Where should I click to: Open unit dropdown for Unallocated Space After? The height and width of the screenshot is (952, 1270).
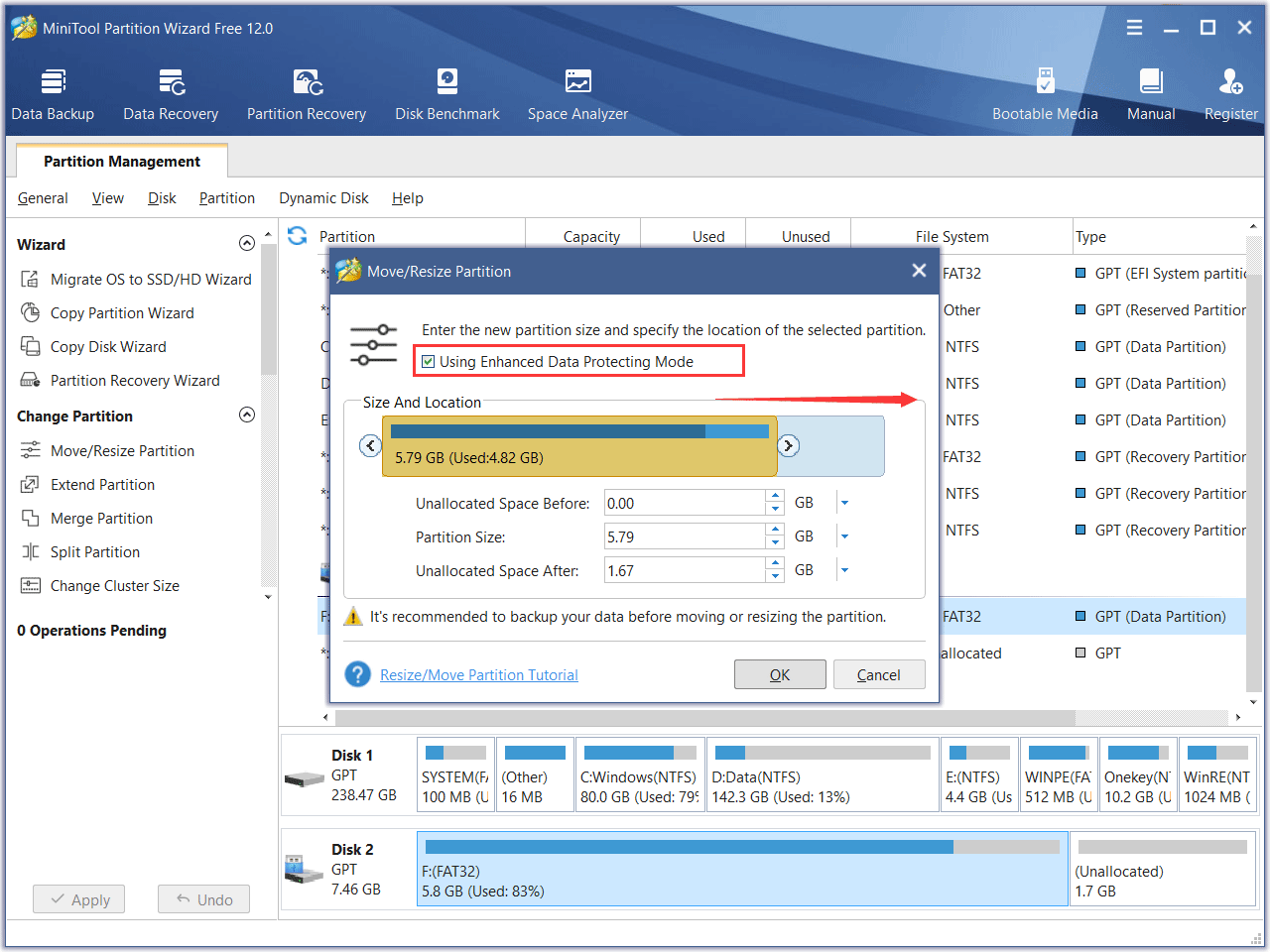[844, 570]
